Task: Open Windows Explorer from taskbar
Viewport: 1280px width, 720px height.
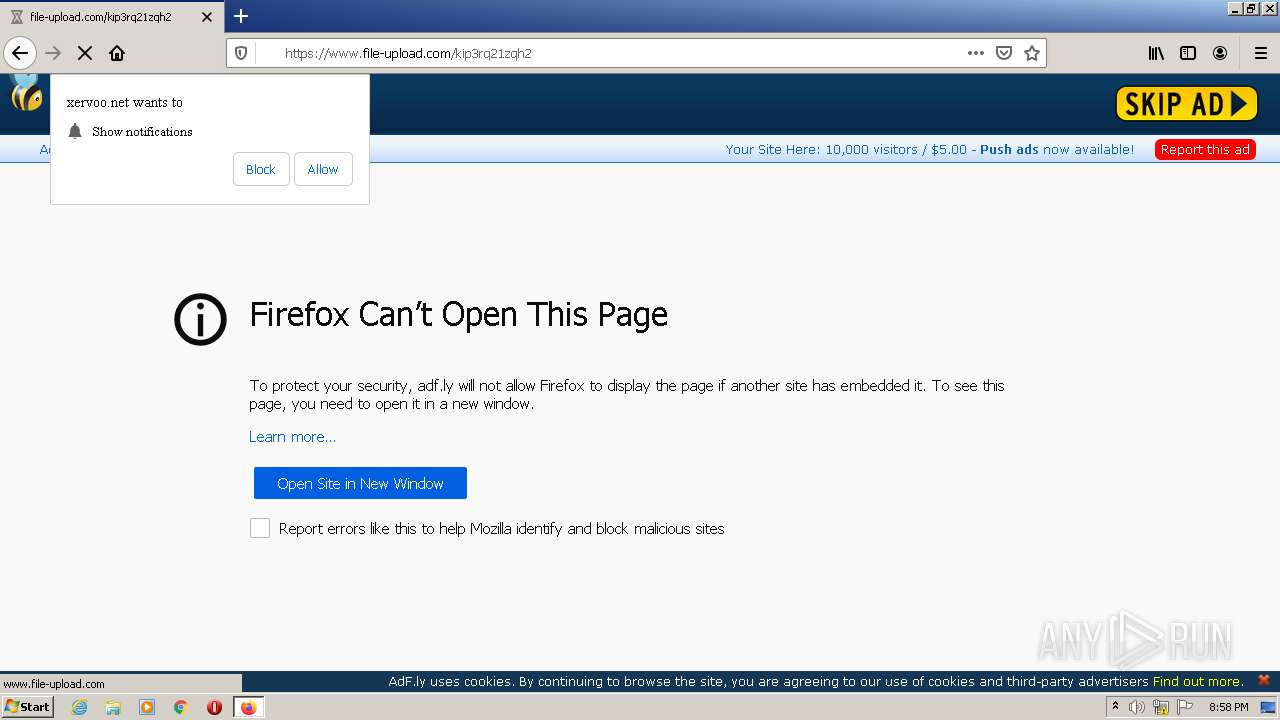Action: click(113, 707)
